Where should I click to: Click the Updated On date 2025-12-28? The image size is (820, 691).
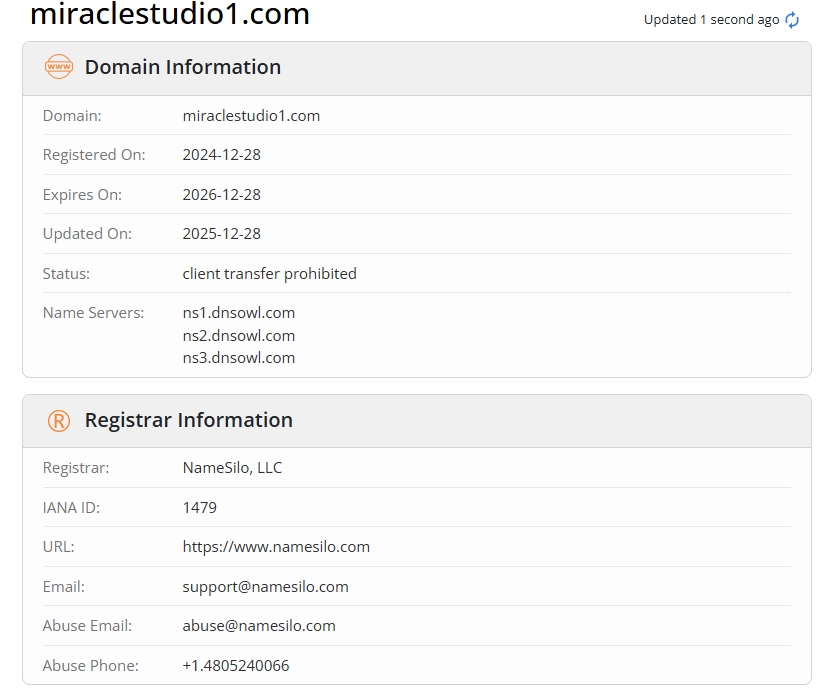coord(221,234)
